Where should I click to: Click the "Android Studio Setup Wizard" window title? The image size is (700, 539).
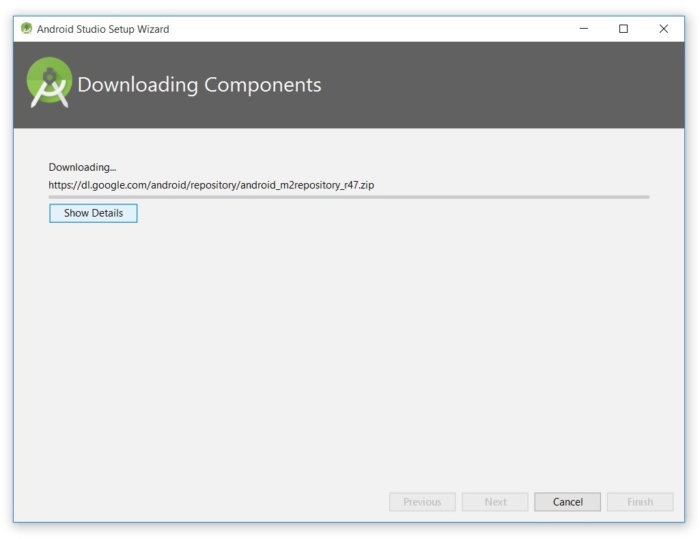pos(103,29)
